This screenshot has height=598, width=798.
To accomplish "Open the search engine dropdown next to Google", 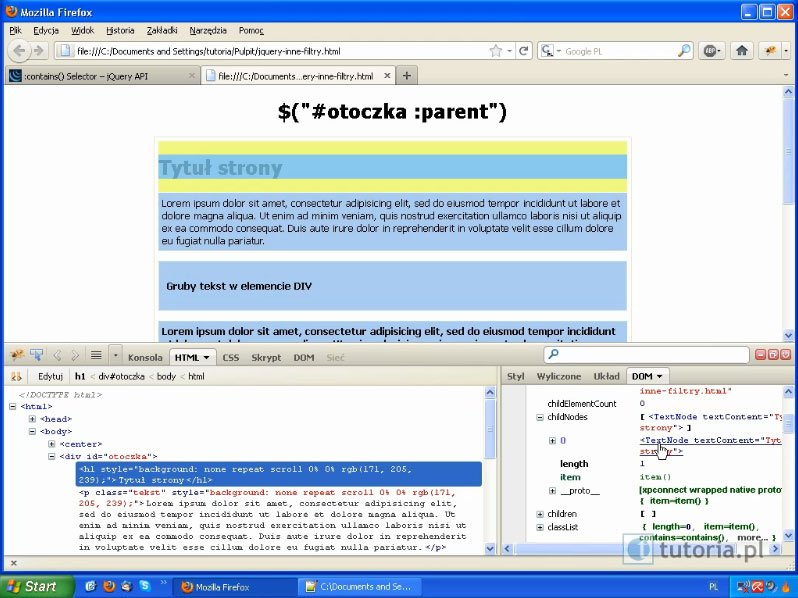I will [x=549, y=51].
